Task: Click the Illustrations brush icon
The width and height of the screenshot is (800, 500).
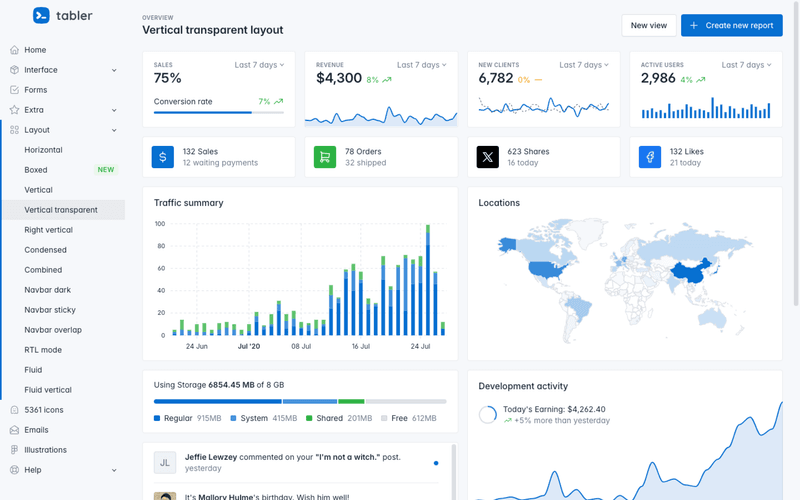Action: point(14,450)
